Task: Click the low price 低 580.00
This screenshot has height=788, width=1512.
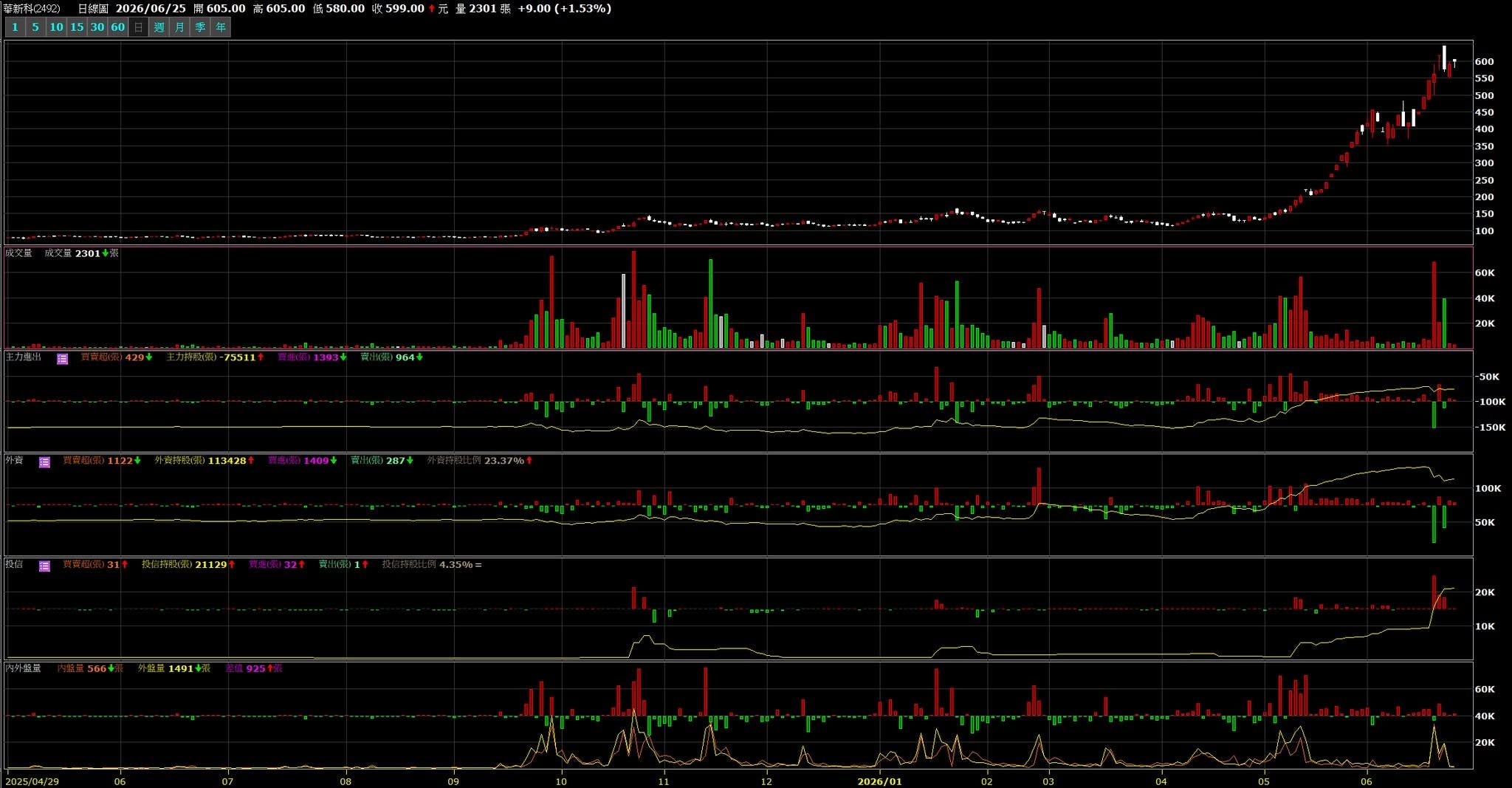Action: 339,9
